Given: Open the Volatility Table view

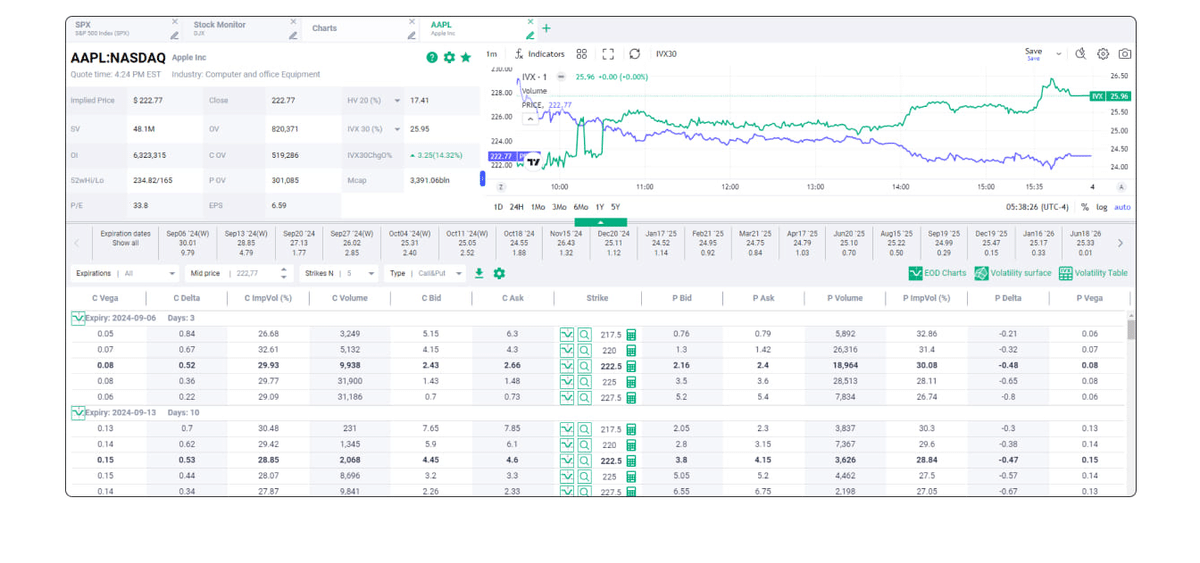Looking at the screenshot, I should (x=1093, y=273).
